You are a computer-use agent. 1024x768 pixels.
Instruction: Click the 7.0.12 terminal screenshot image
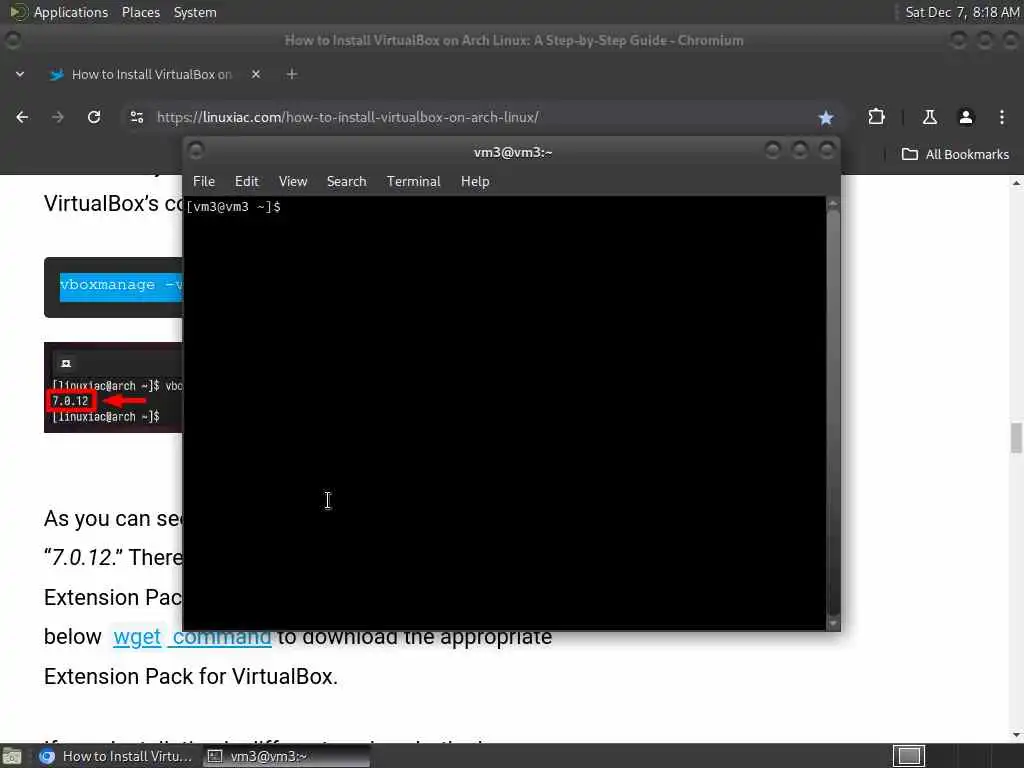(x=114, y=387)
